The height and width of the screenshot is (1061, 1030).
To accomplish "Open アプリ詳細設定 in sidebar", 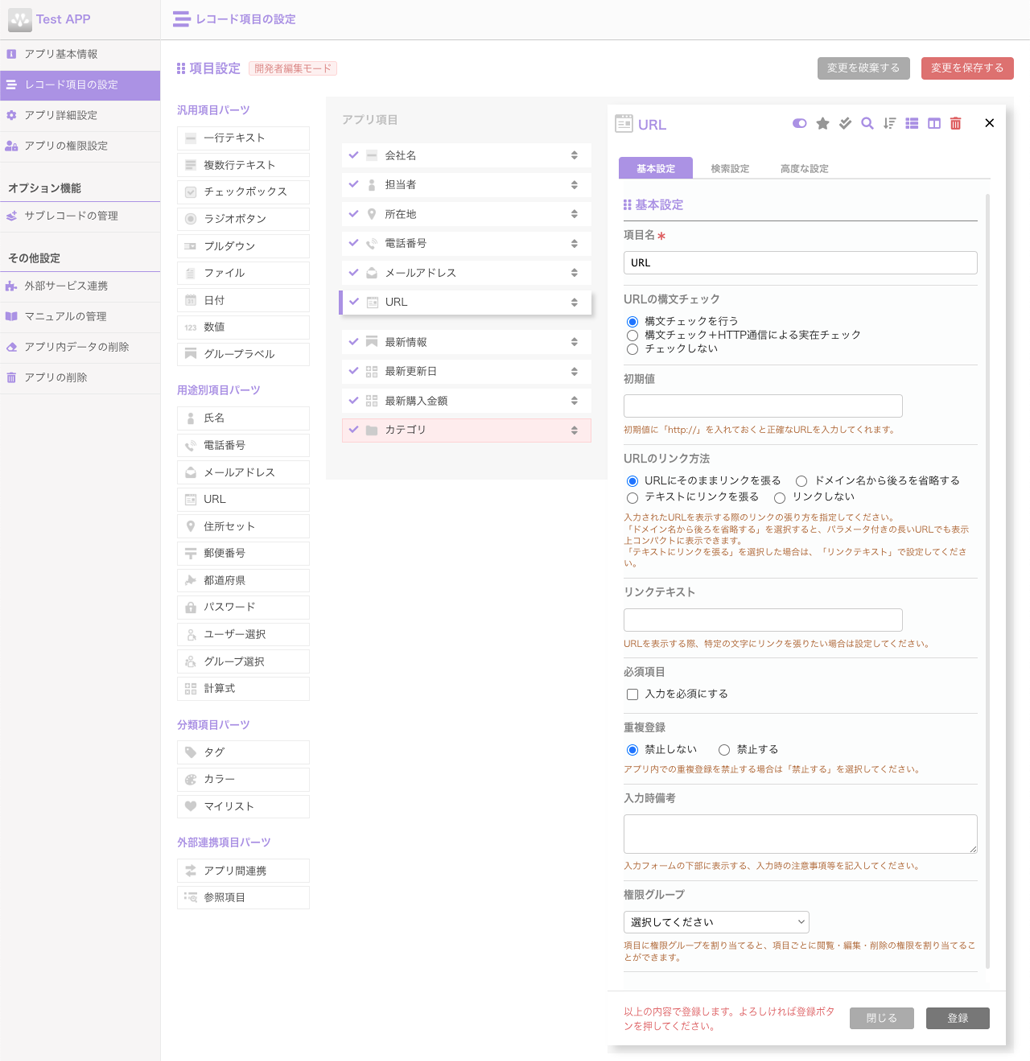I will click(80, 115).
